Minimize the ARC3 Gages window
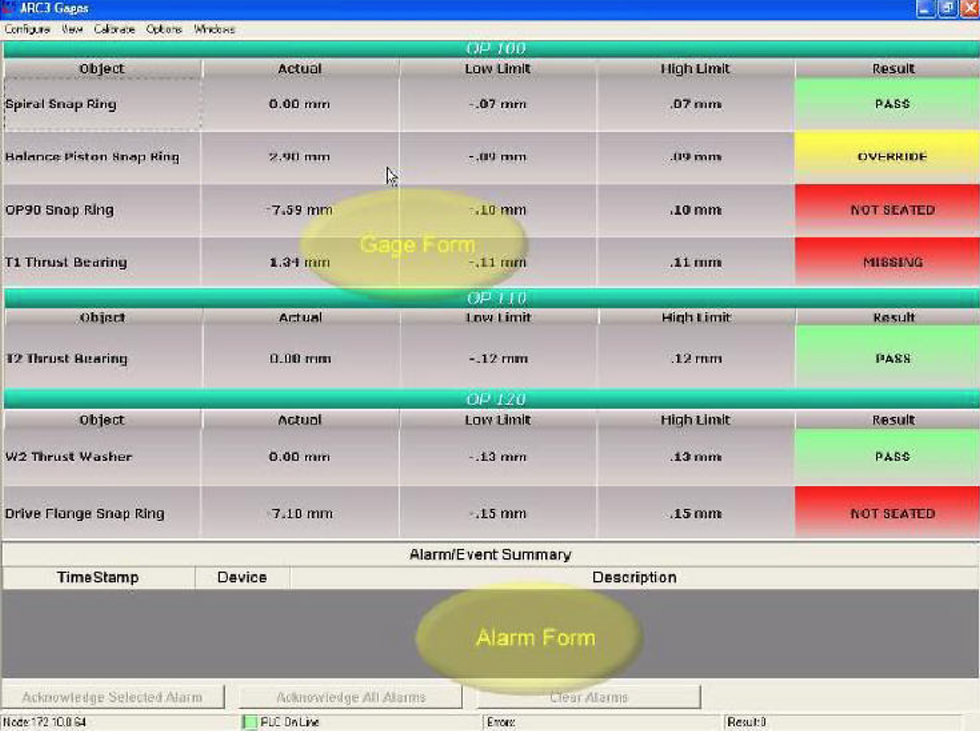This screenshot has width=980, height=731. (x=925, y=9)
